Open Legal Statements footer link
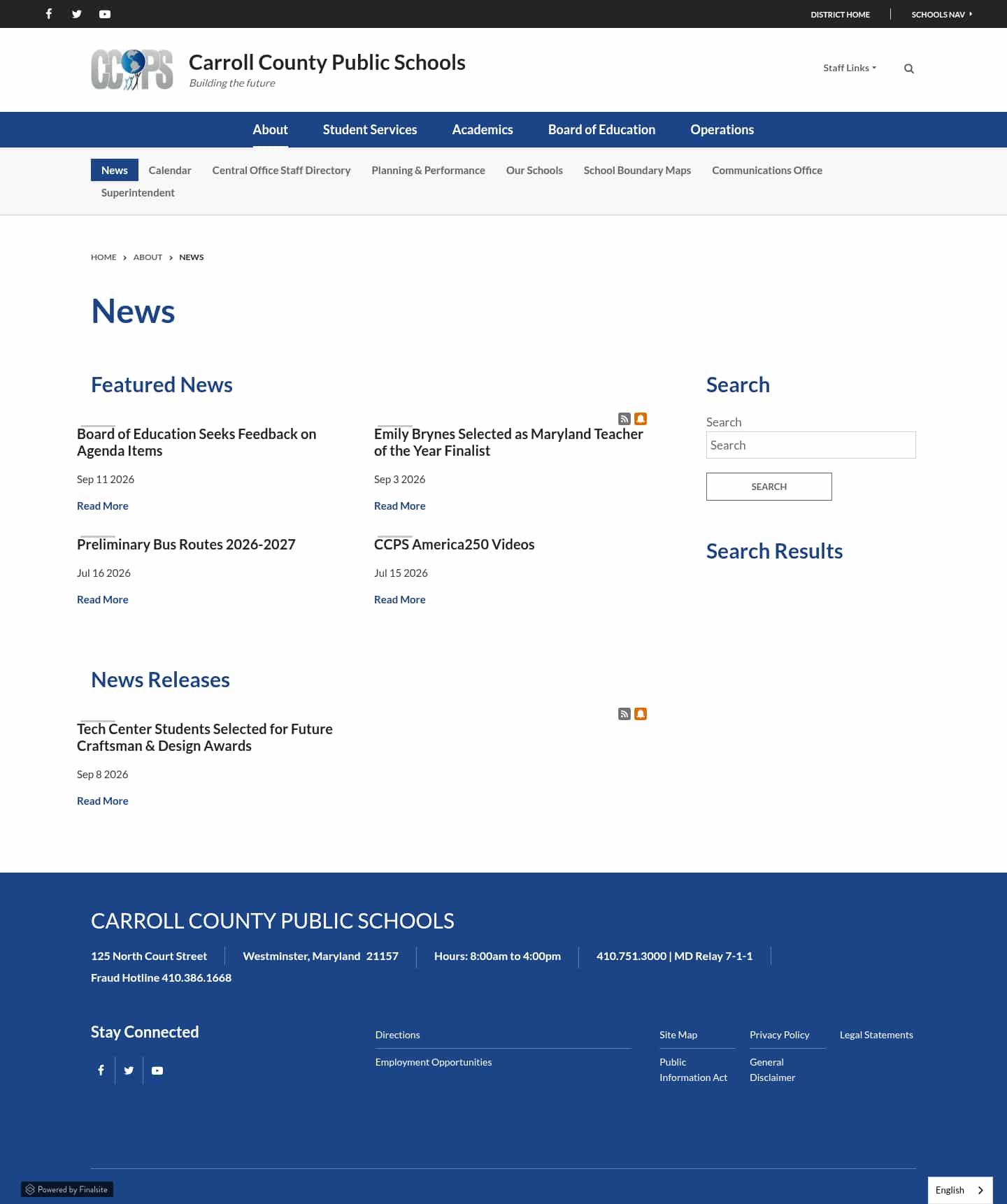The width and height of the screenshot is (1007, 1204). [876, 1035]
